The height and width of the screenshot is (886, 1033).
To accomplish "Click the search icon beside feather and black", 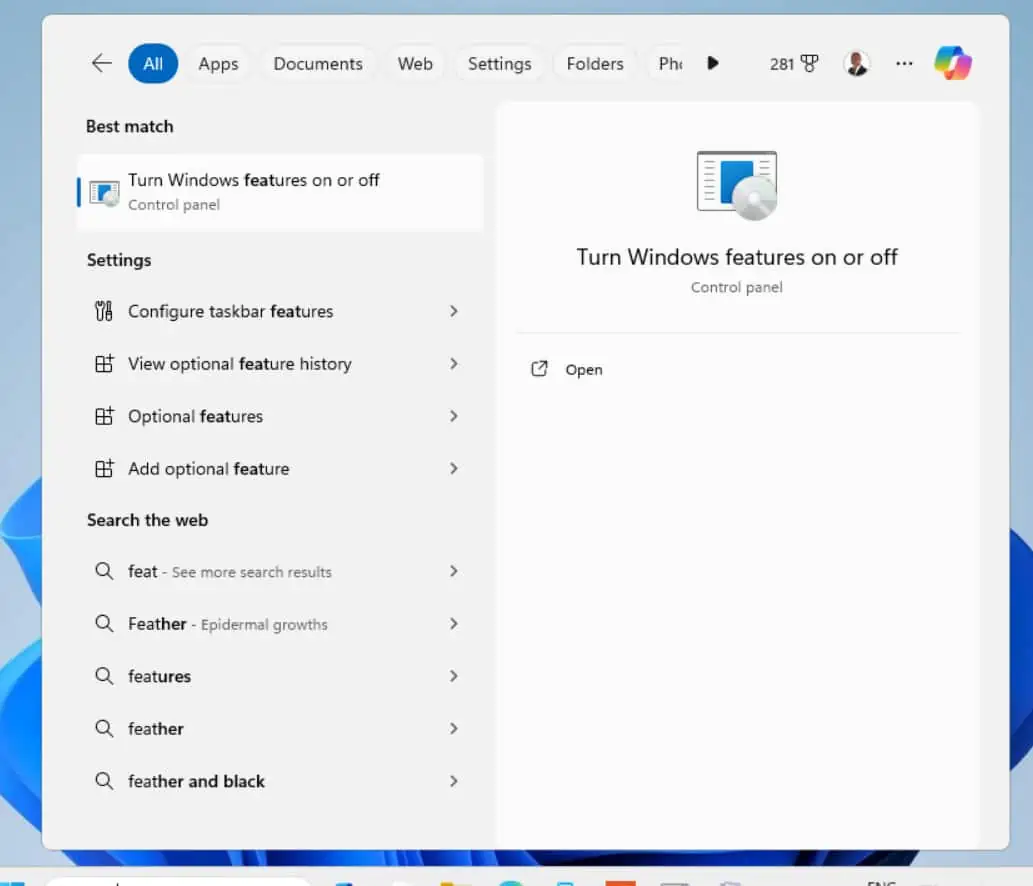I will point(104,781).
